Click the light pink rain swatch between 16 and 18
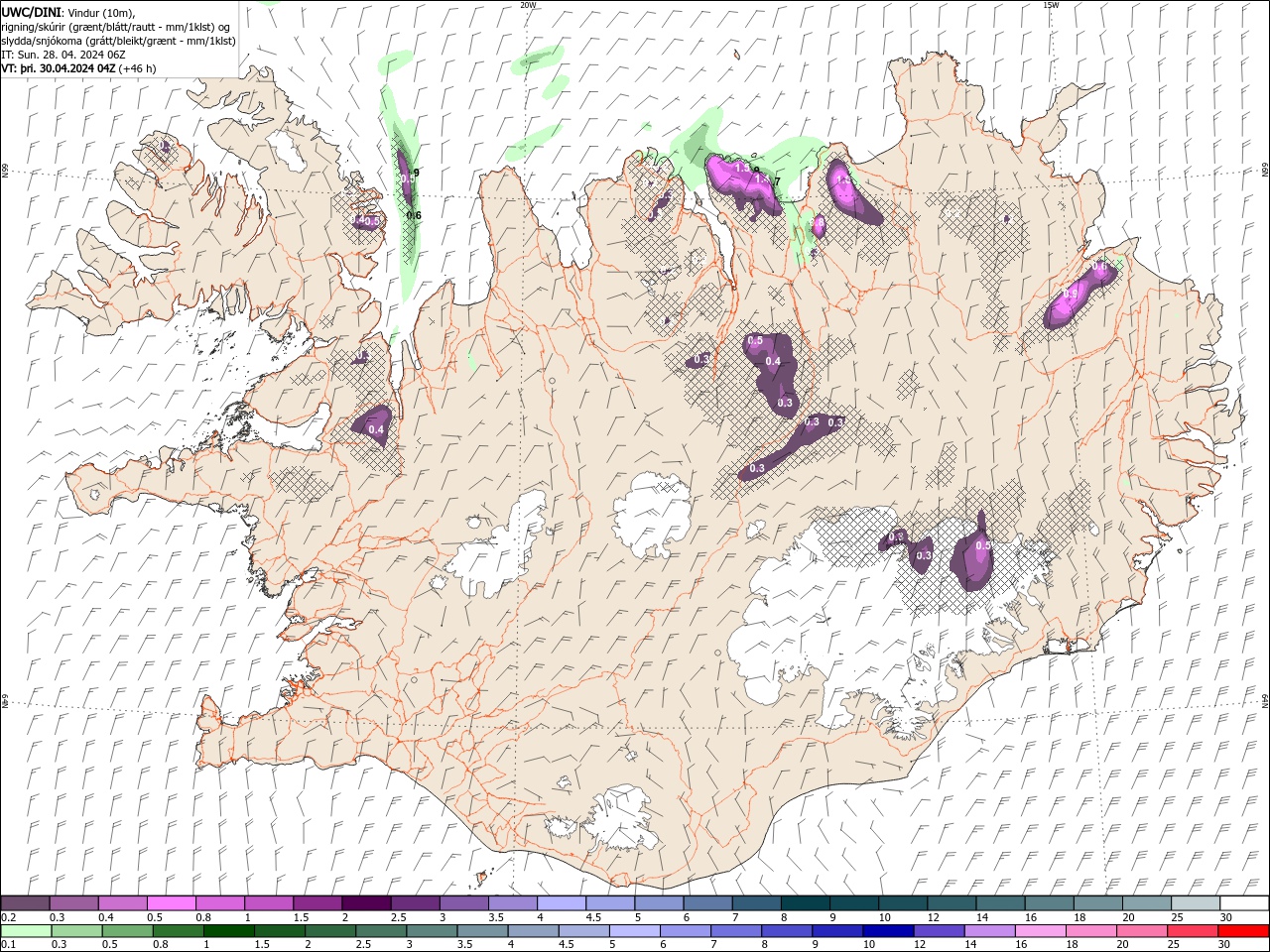This screenshot has width=1270, height=952. pyautogui.click(x=1039, y=931)
